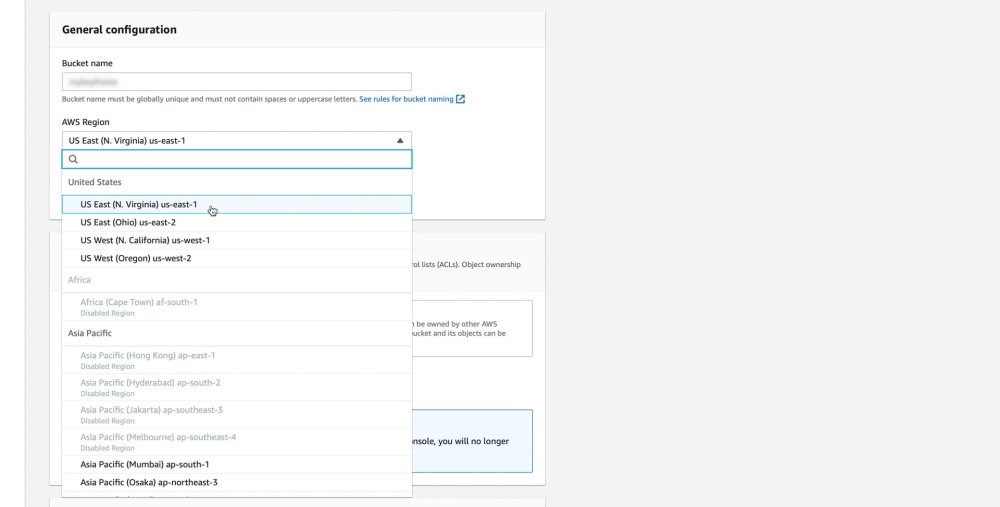Select Asia Pacific (Mumbai) ap-south-1
Image resolution: width=1000 pixels, height=507 pixels.
[237, 464]
